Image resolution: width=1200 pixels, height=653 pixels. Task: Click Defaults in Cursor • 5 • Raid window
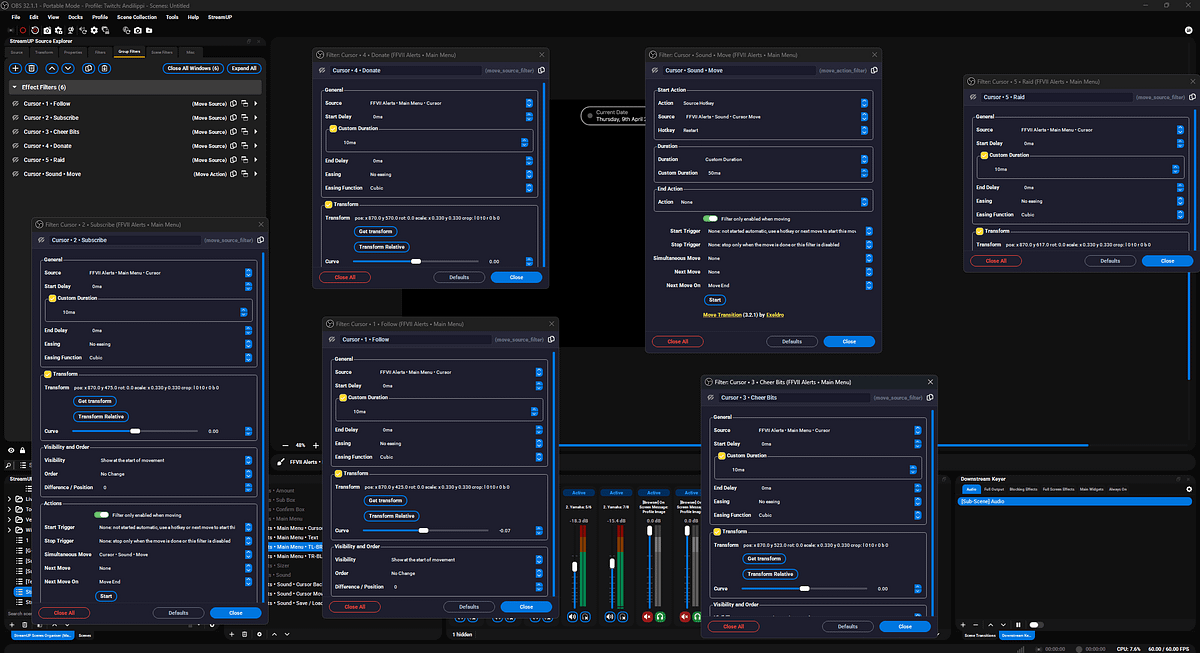pyautogui.click(x=1110, y=260)
